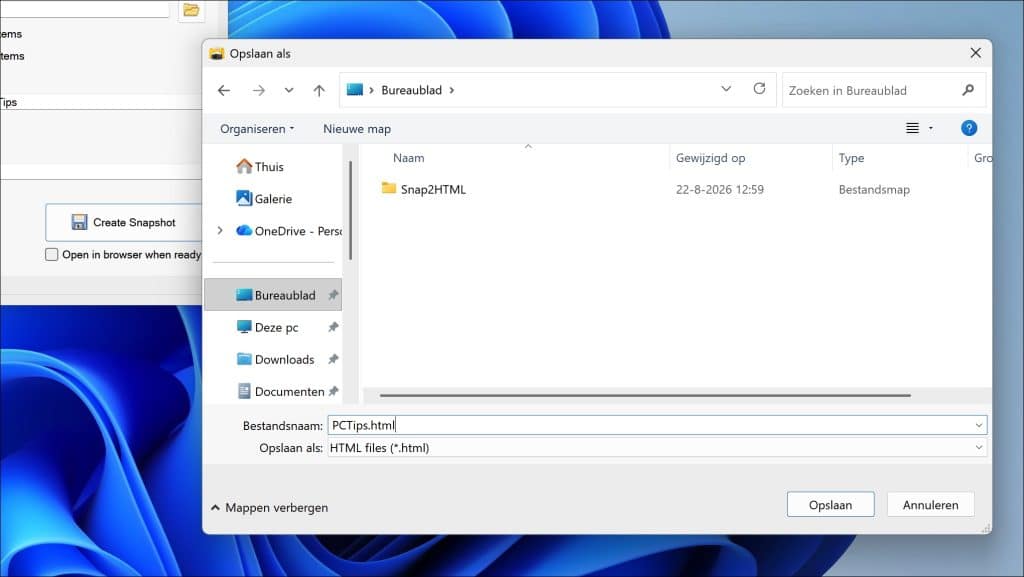Click the pin icon next to Deze pc
The image size is (1024, 577).
(x=333, y=327)
